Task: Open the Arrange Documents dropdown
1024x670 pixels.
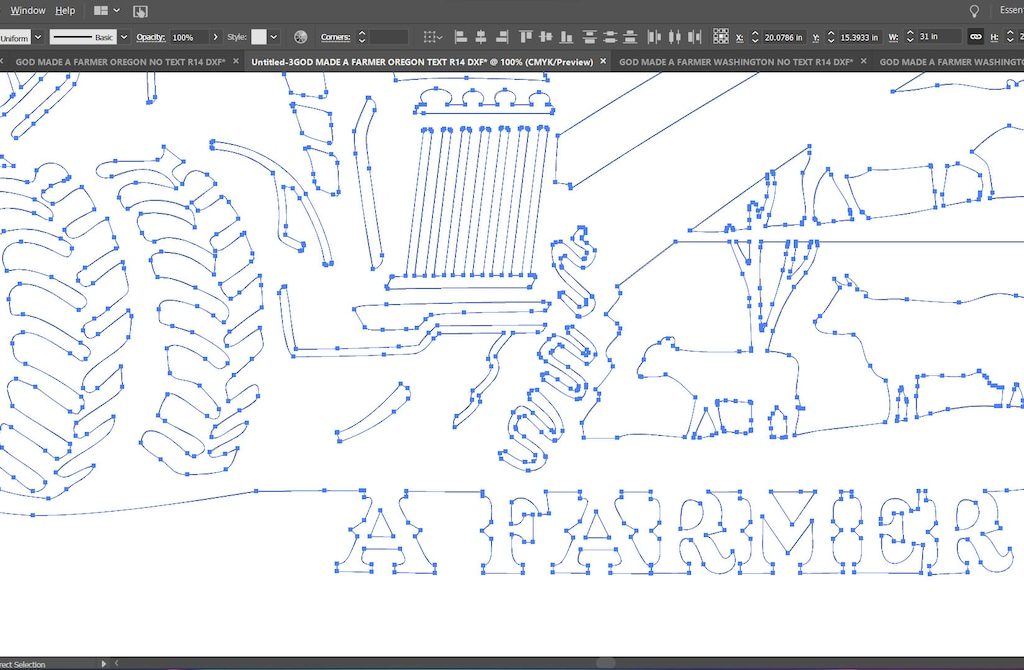Action: coord(106,11)
